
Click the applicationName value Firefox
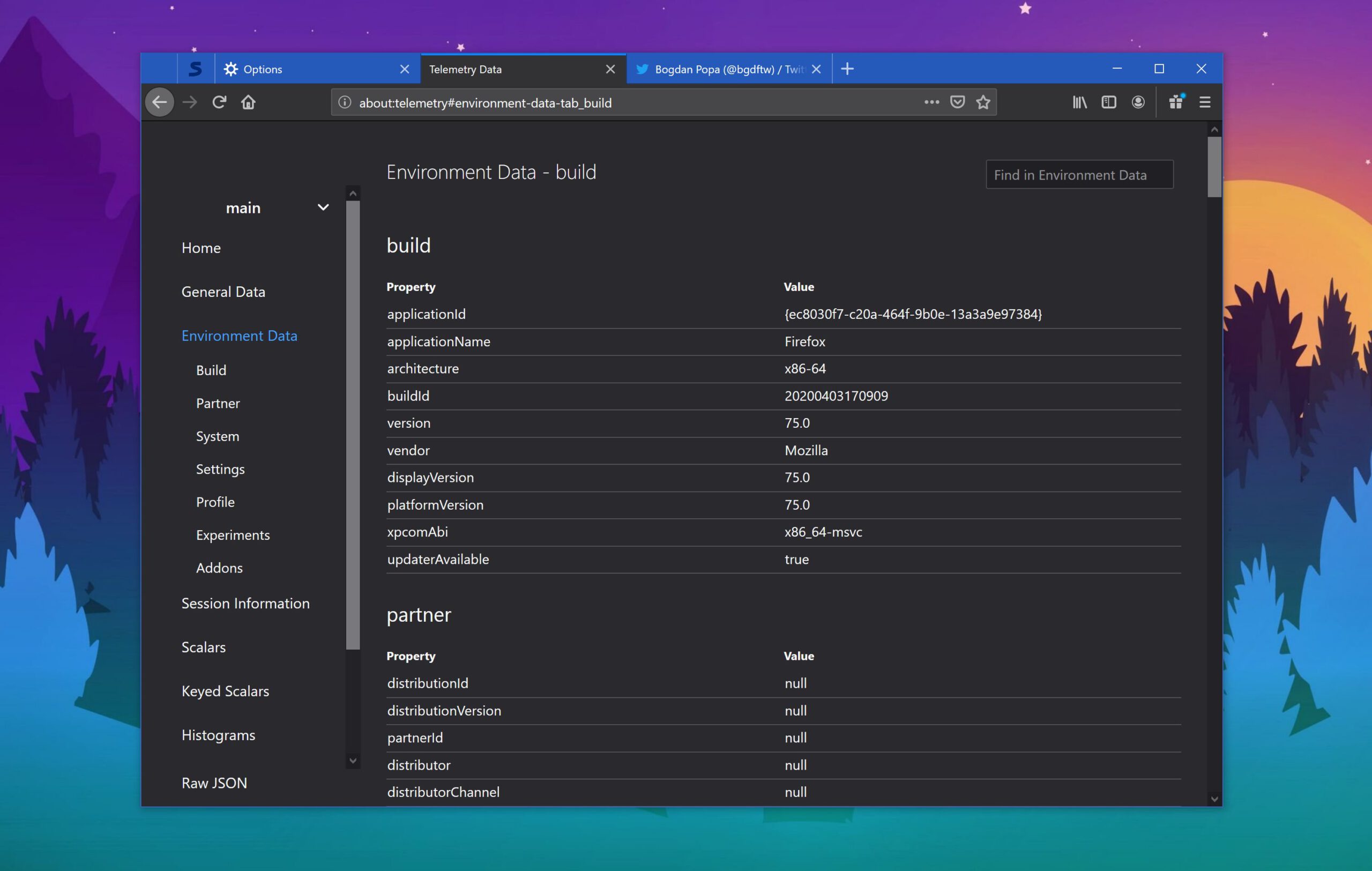point(804,342)
